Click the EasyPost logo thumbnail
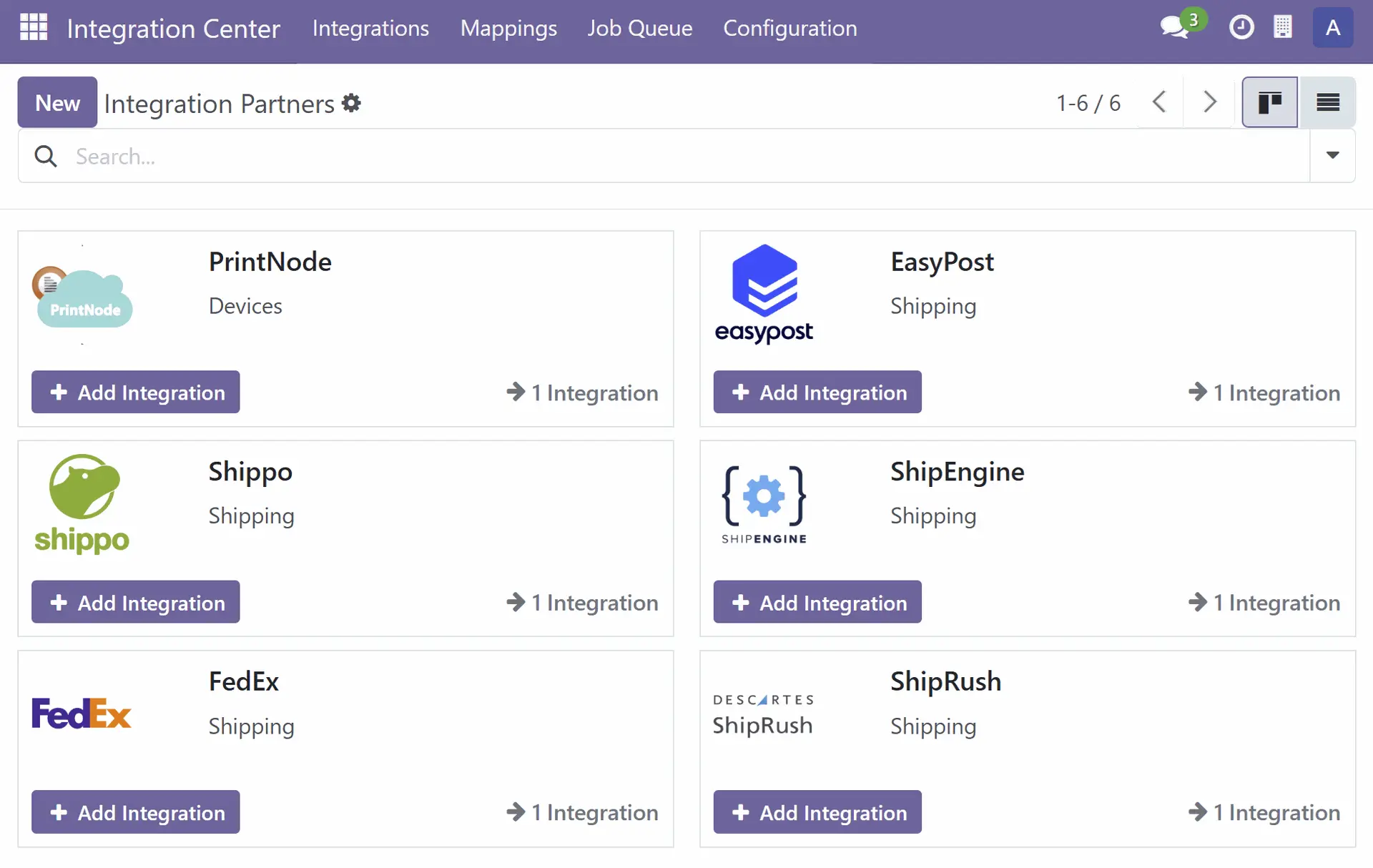The width and height of the screenshot is (1373, 868). (x=764, y=294)
